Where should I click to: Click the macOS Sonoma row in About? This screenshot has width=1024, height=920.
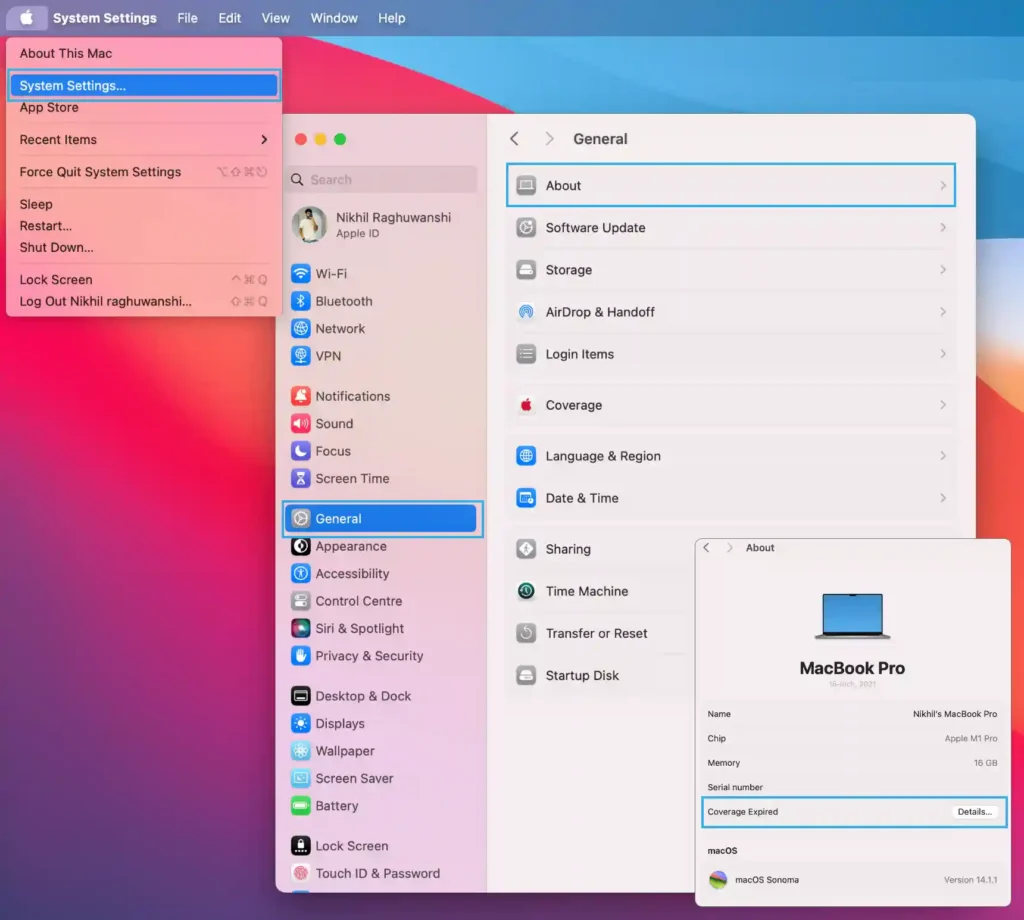pyautogui.click(x=852, y=880)
